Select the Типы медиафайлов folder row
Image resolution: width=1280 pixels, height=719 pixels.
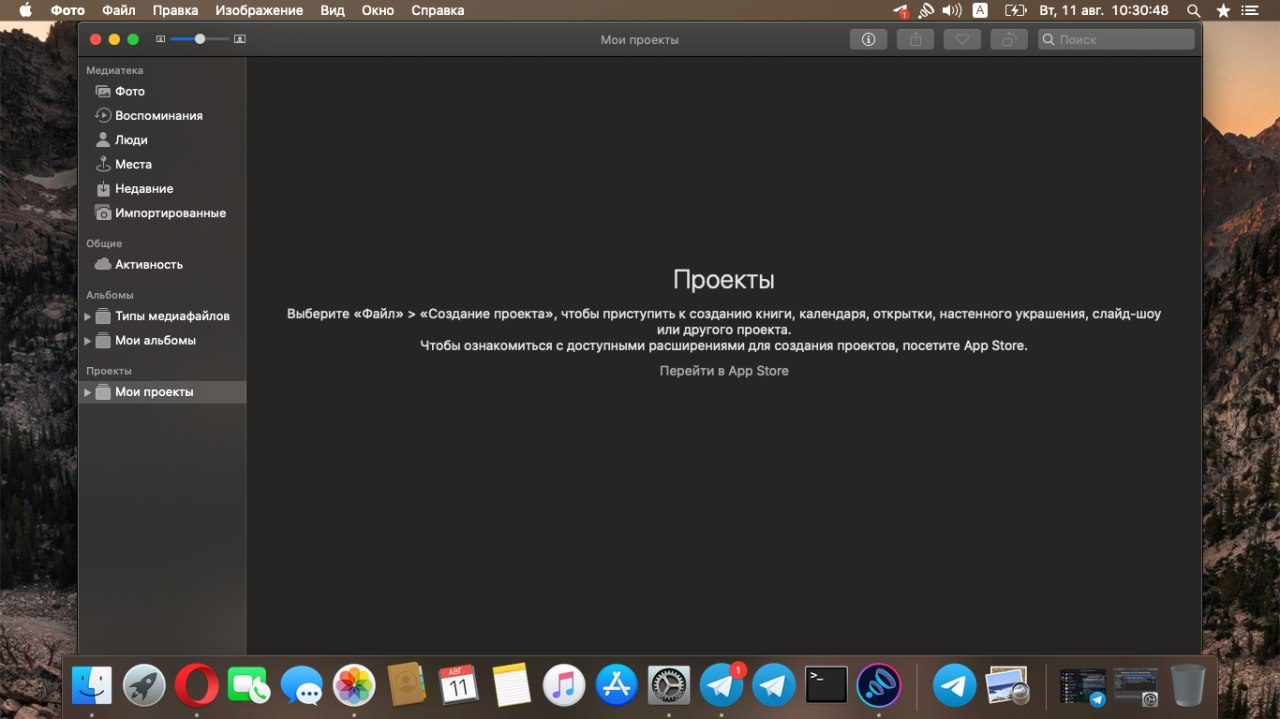162,316
